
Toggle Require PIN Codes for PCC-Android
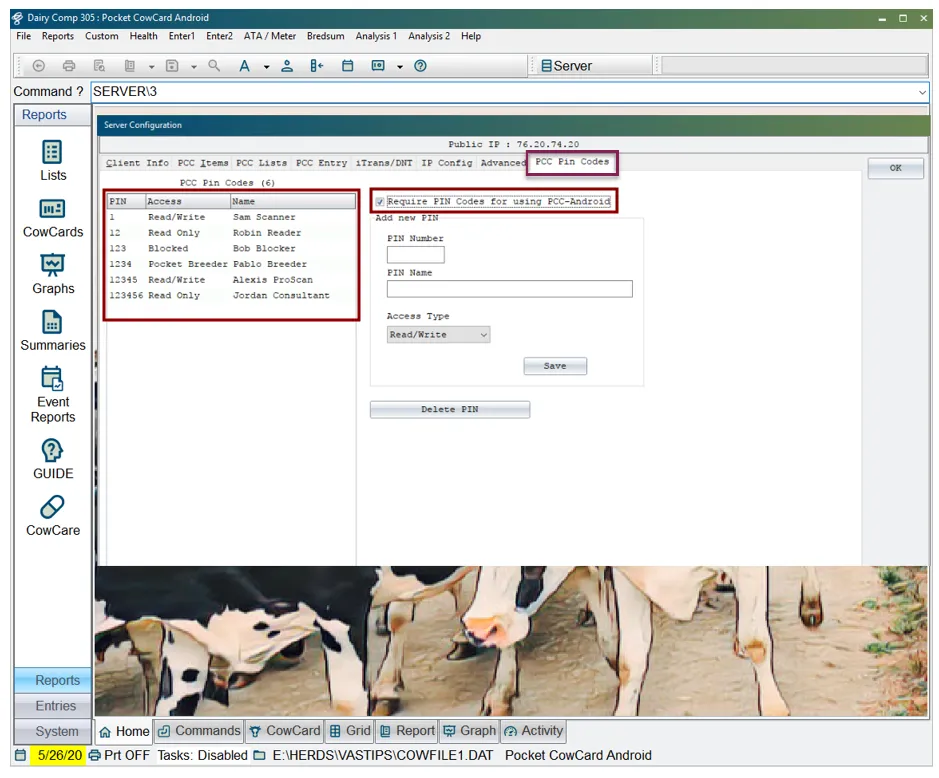[380, 202]
